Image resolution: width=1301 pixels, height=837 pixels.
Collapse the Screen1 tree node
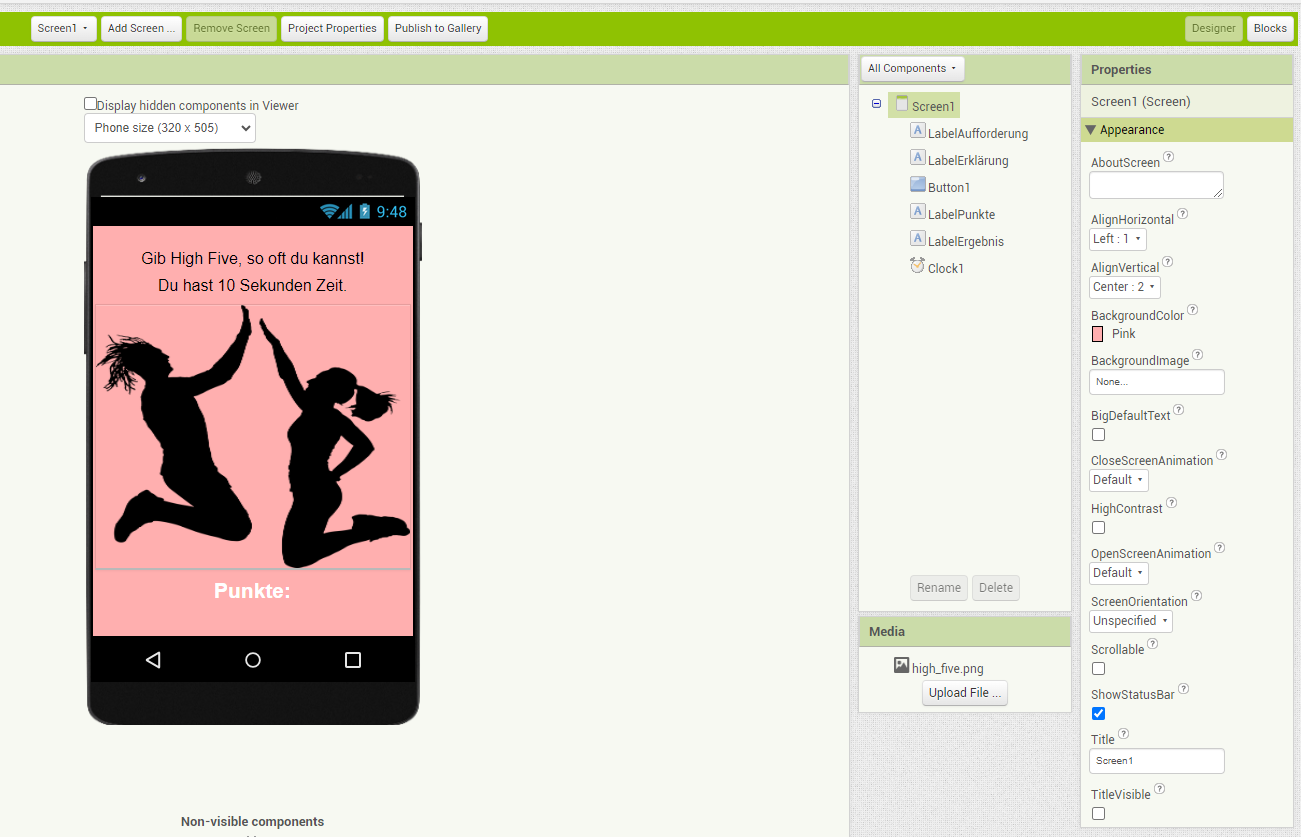877,104
